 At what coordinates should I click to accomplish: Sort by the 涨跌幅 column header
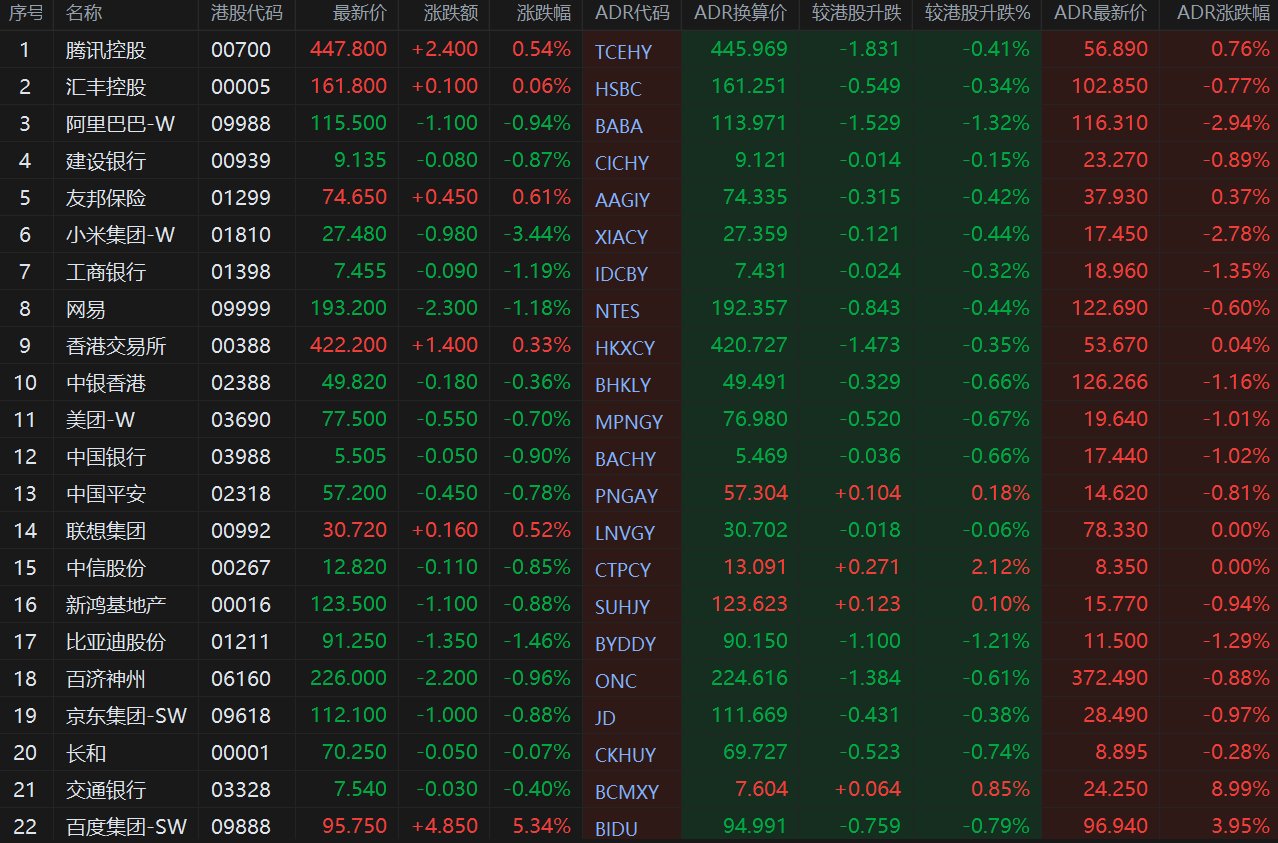click(544, 13)
